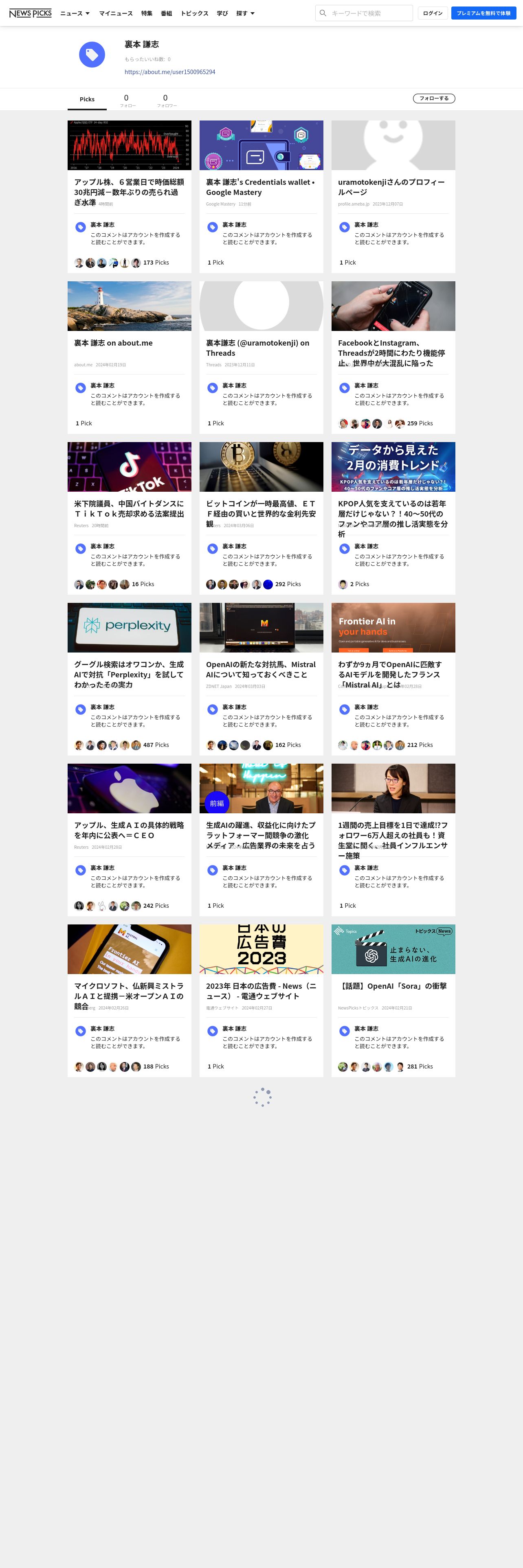The image size is (523, 1568).
Task: Open the about.me user profile link
Action: [170, 72]
